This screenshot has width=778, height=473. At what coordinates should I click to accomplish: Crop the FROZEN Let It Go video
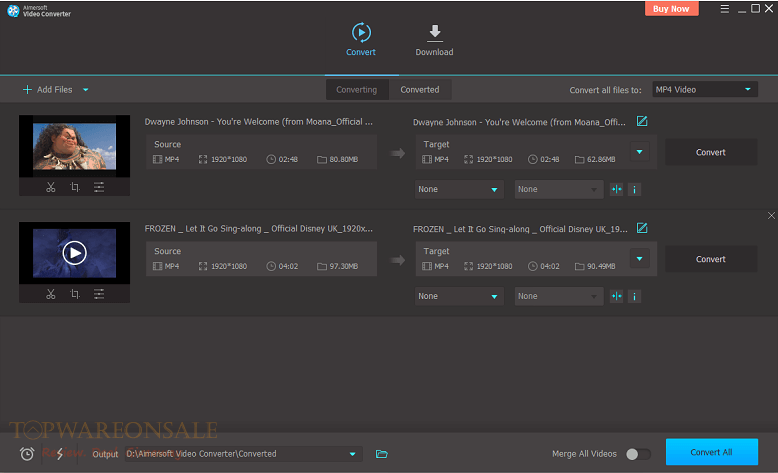click(x=75, y=294)
